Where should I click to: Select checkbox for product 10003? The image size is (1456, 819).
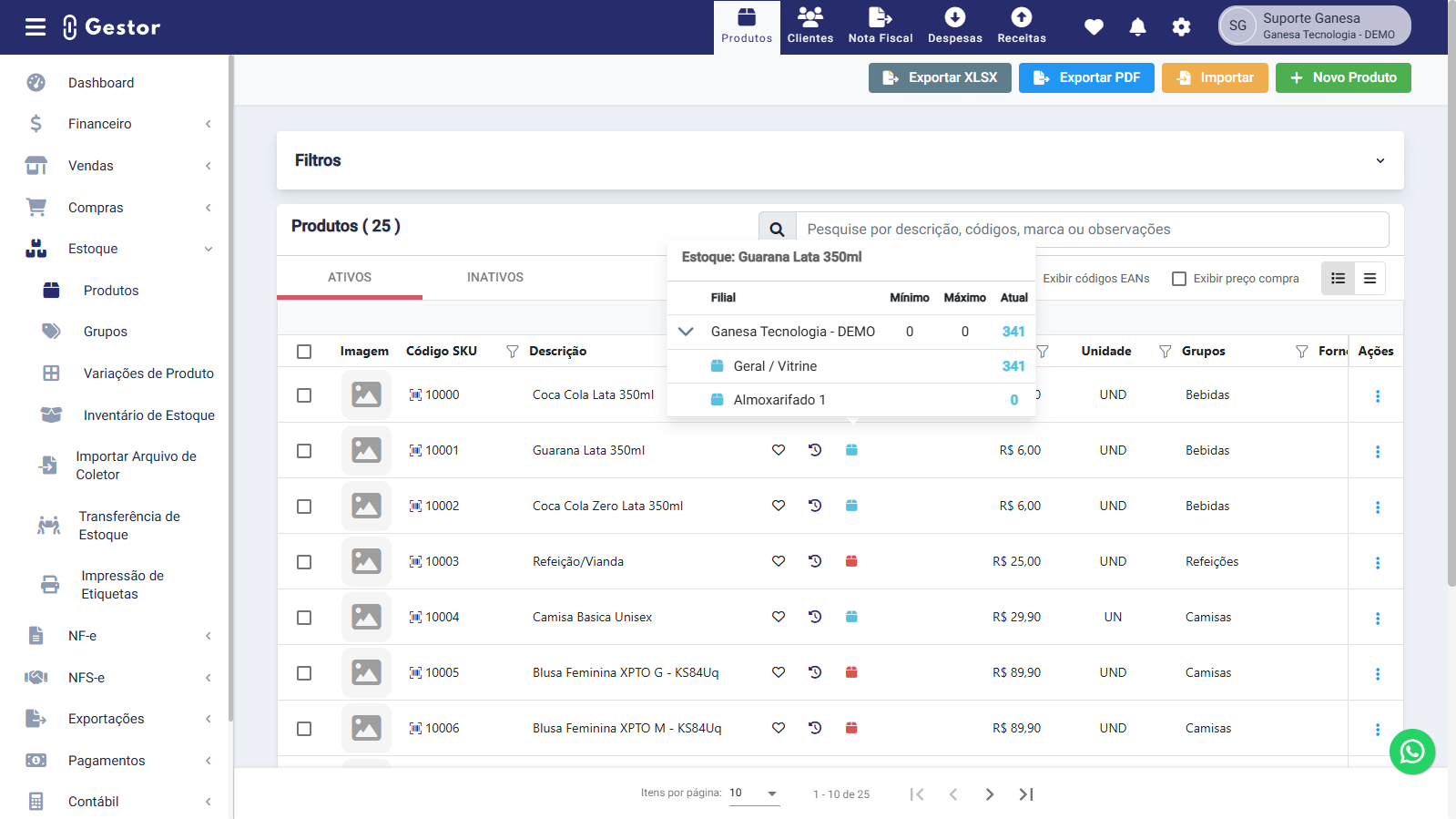point(304,562)
